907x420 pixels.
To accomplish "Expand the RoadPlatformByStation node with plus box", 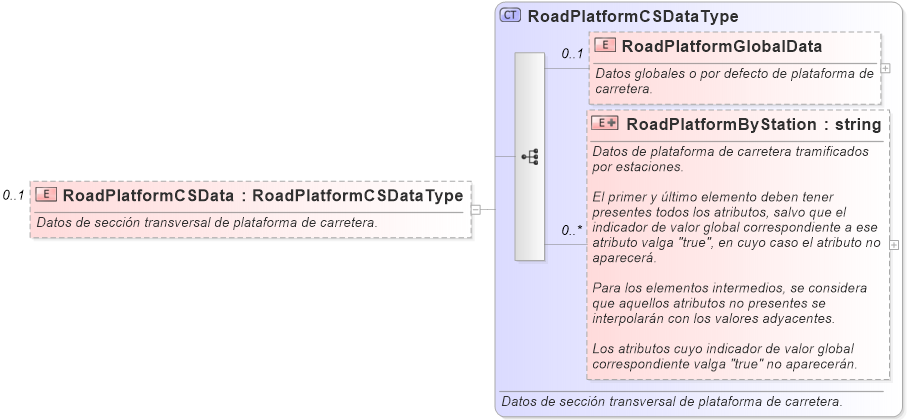I will [893, 244].
